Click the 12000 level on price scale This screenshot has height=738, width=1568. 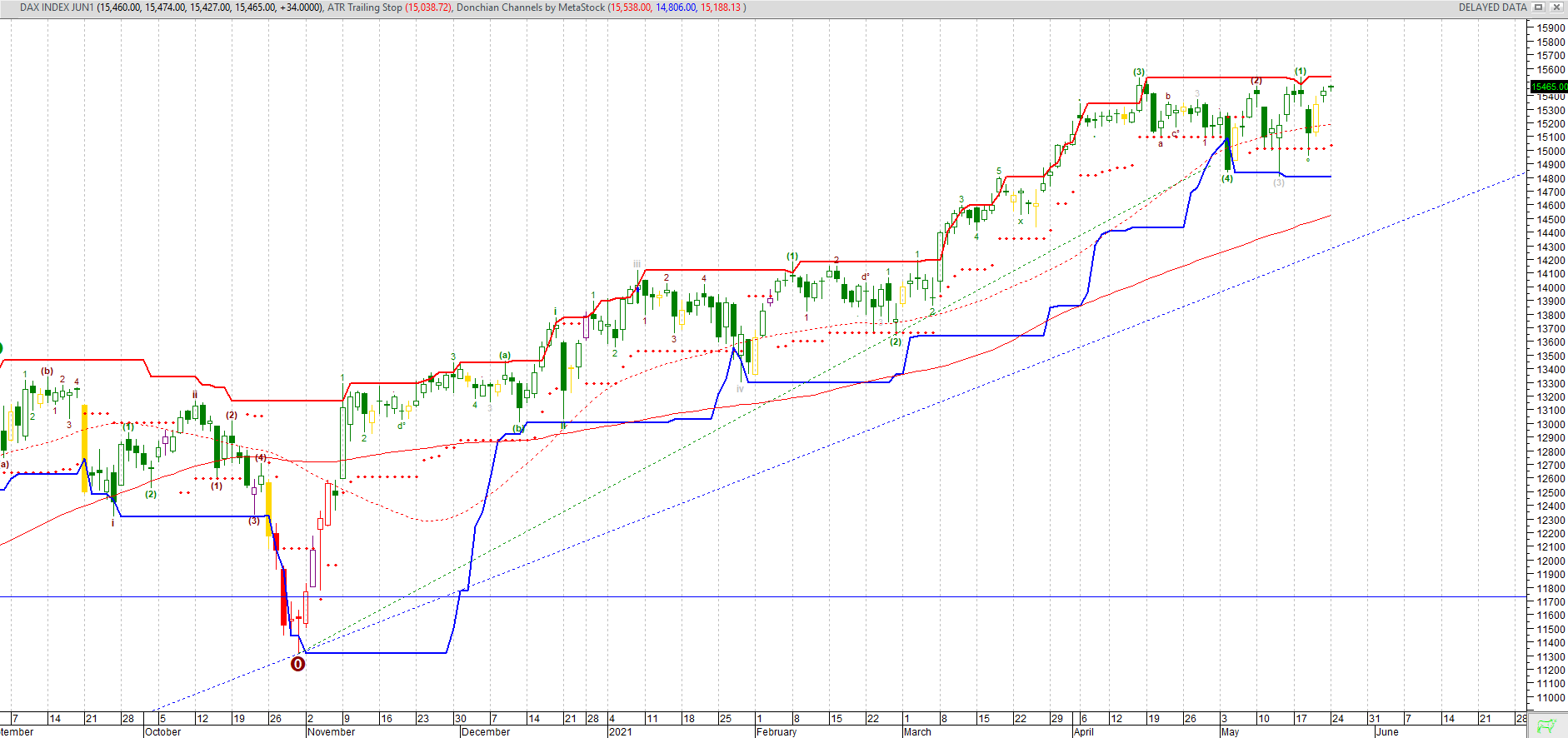pos(1551,561)
